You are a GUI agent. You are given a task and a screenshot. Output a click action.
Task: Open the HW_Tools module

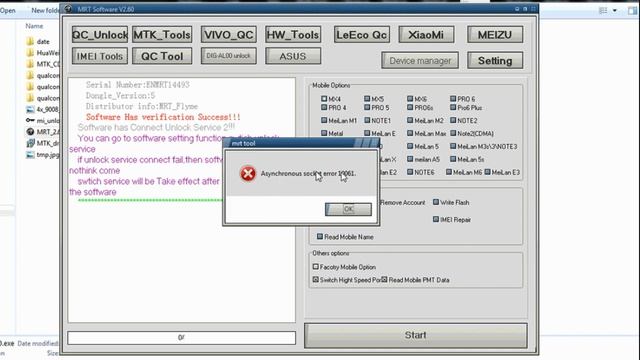click(293, 35)
